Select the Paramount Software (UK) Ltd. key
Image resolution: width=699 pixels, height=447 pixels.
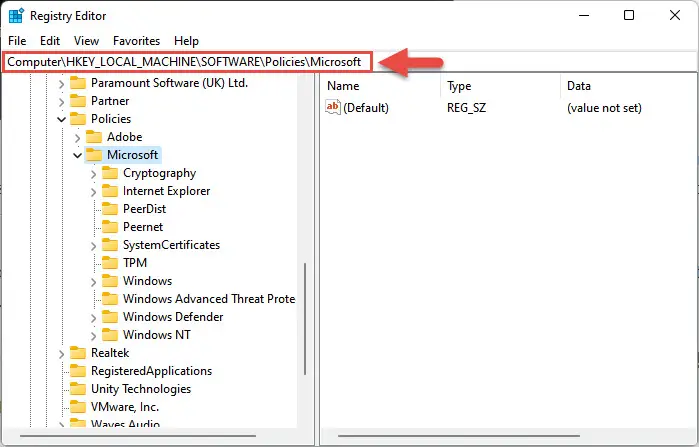pyautogui.click(x=169, y=83)
